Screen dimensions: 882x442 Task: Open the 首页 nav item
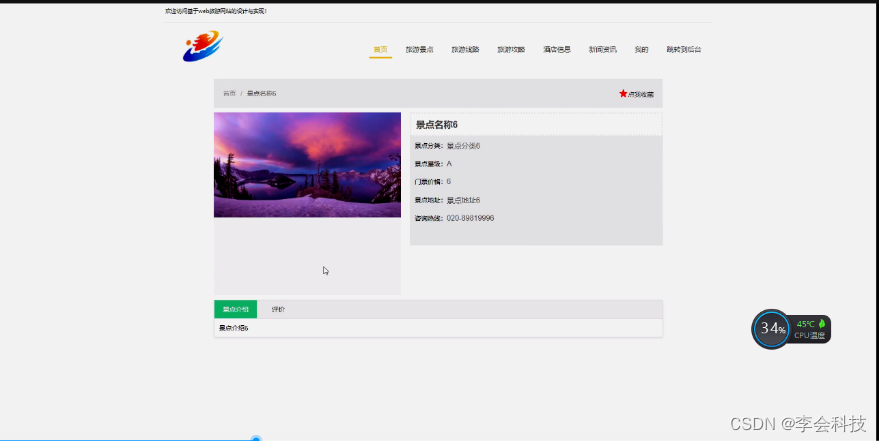click(380, 49)
